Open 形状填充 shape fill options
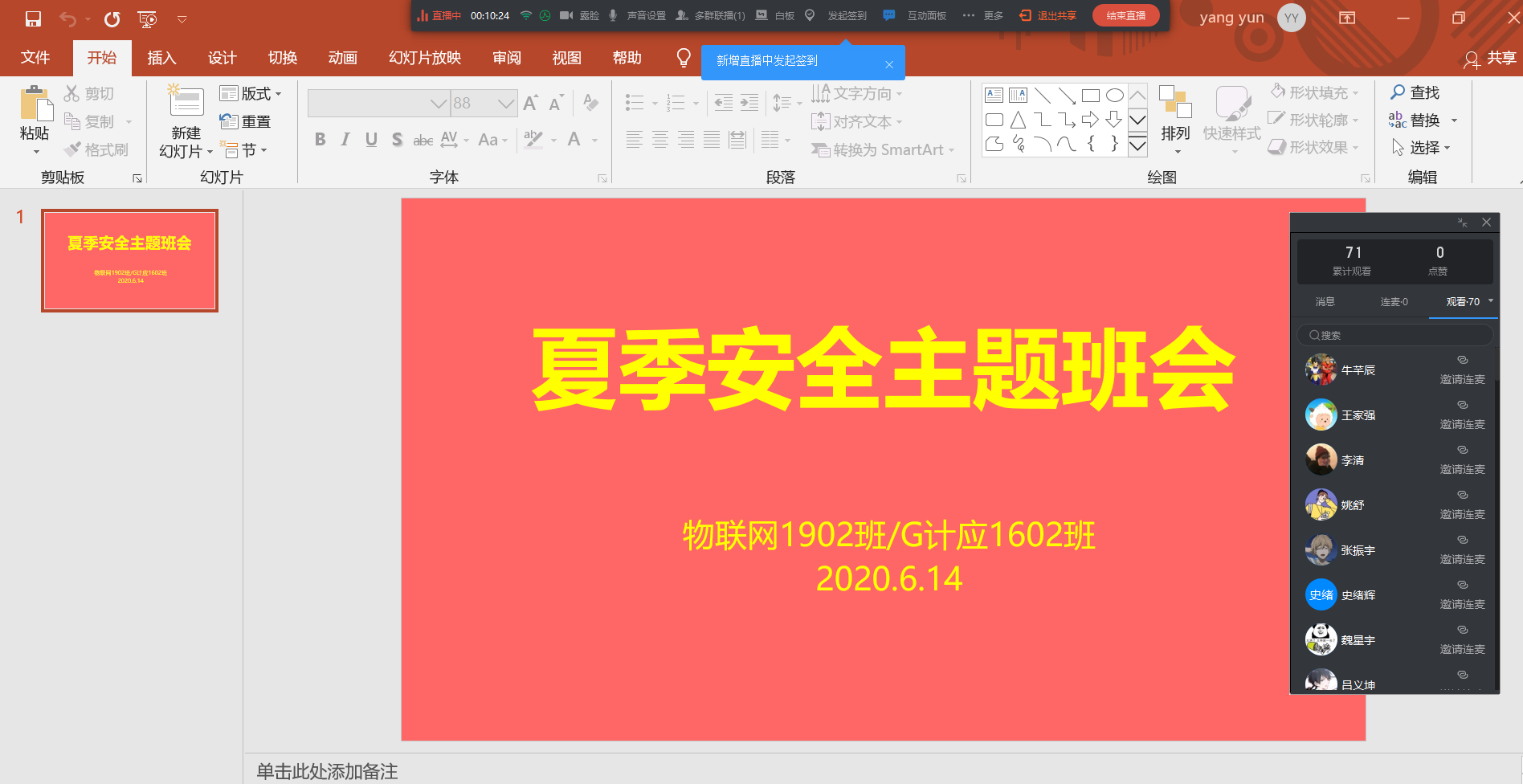Image resolution: width=1523 pixels, height=784 pixels. tap(1314, 92)
